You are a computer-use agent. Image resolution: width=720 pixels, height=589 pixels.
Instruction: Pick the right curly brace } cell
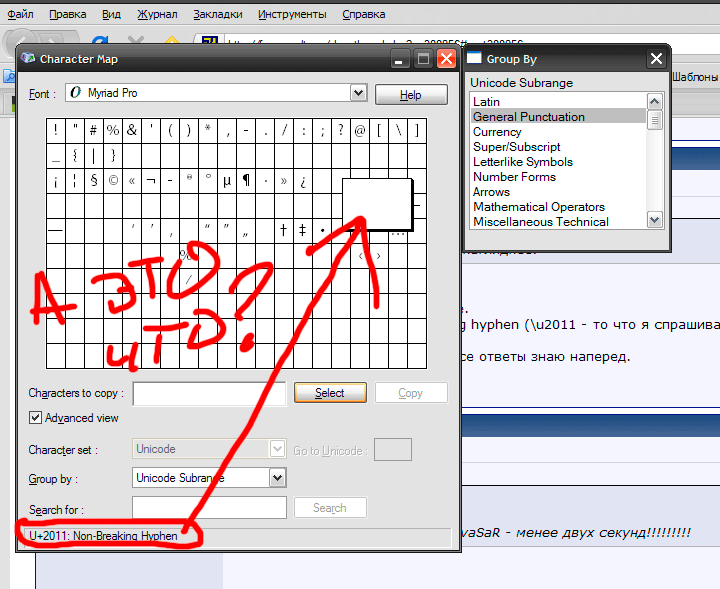tap(113, 156)
